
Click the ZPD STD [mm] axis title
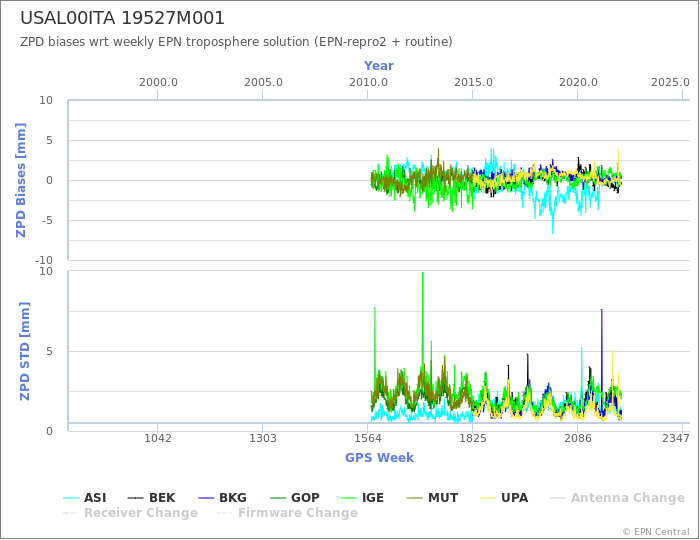(24, 351)
